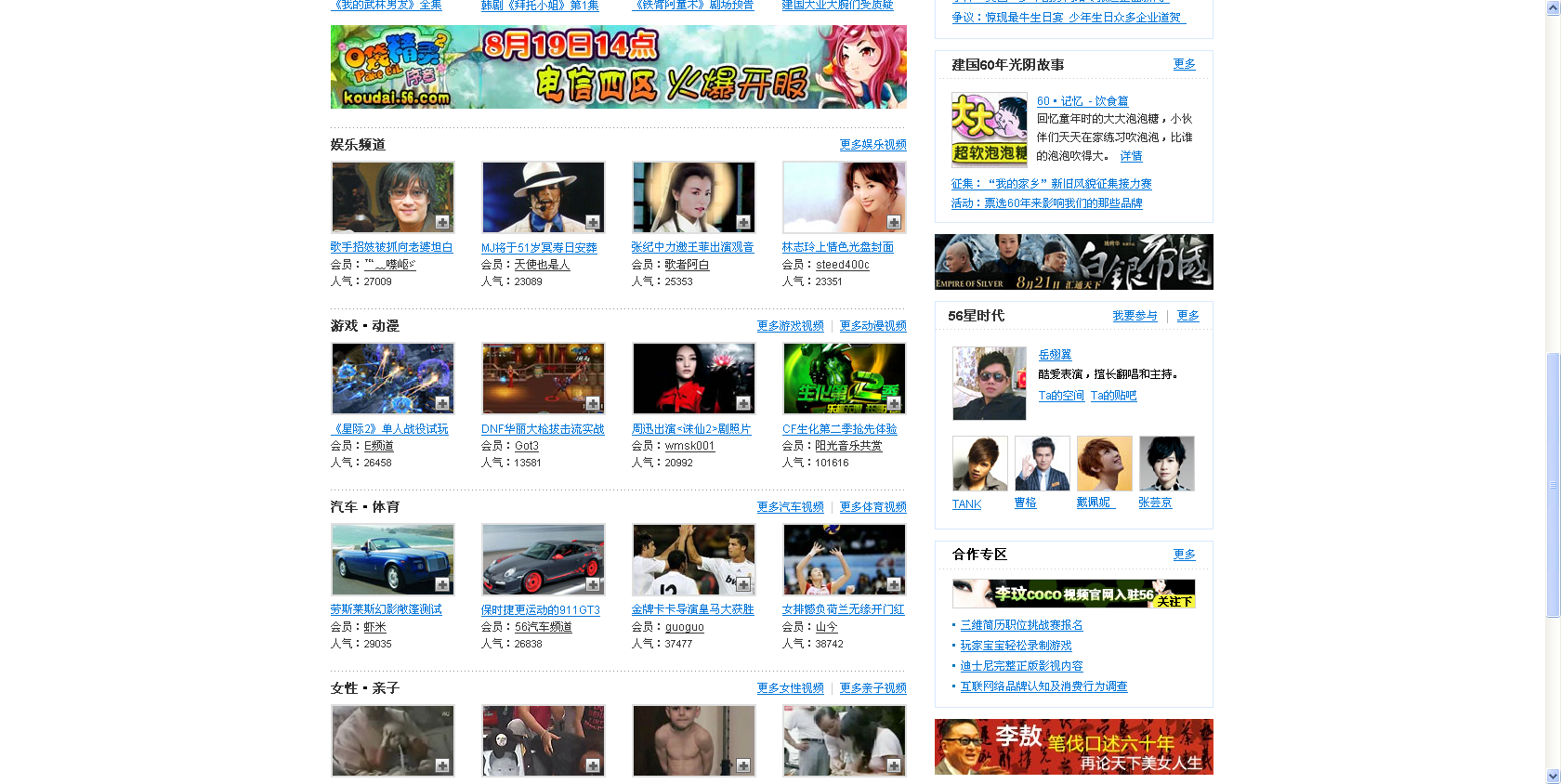The width and height of the screenshot is (1561, 784).
Task: Open 更多 in the 建国60年光阴故事 panel
Action: pyautogui.click(x=1185, y=64)
